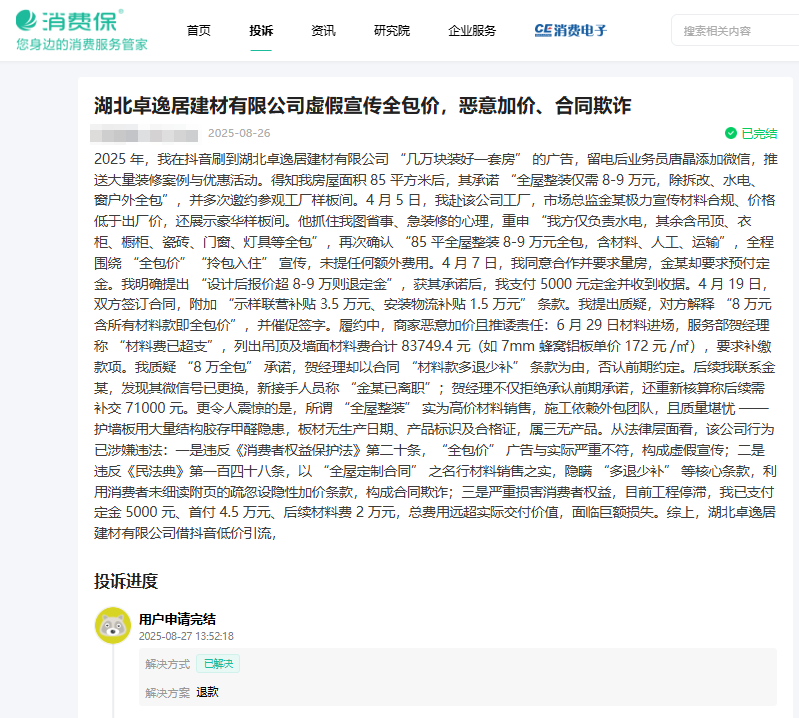Click the blurred username next to date

[x=144, y=134]
